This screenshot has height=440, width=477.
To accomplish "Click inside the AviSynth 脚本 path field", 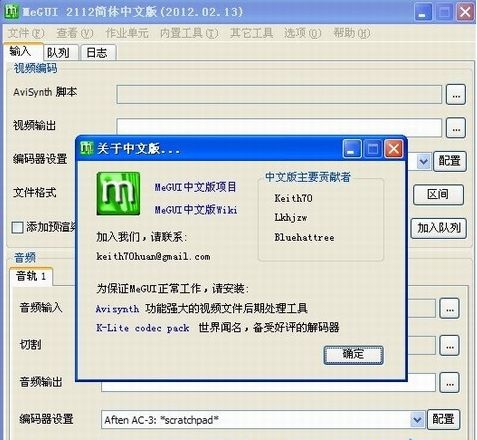I will [279, 95].
